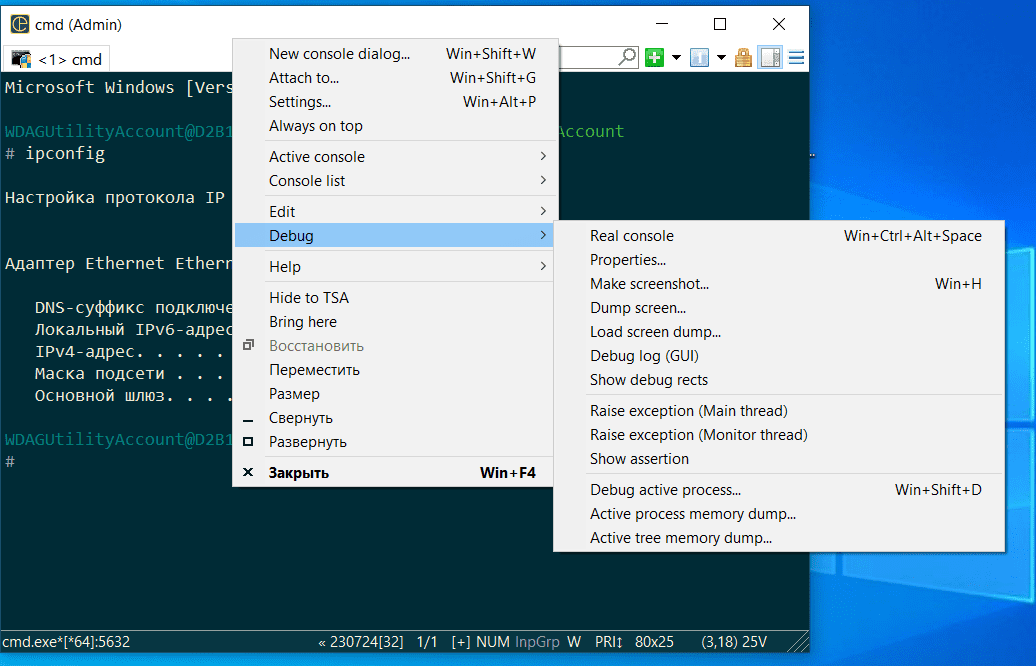Open Settings... from the menu
This screenshot has width=1036, height=666.
(395, 102)
